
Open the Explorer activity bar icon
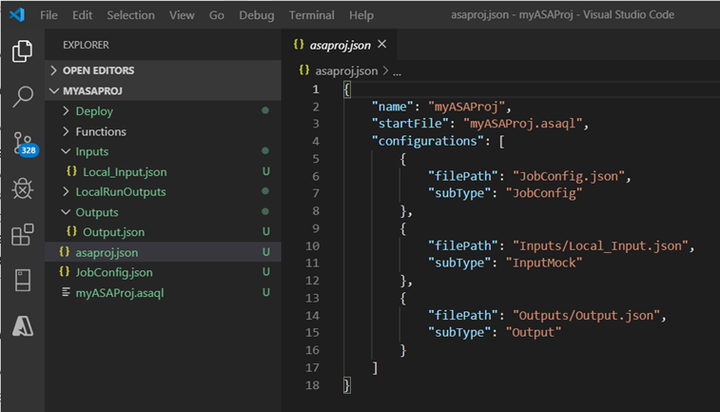click(22, 51)
